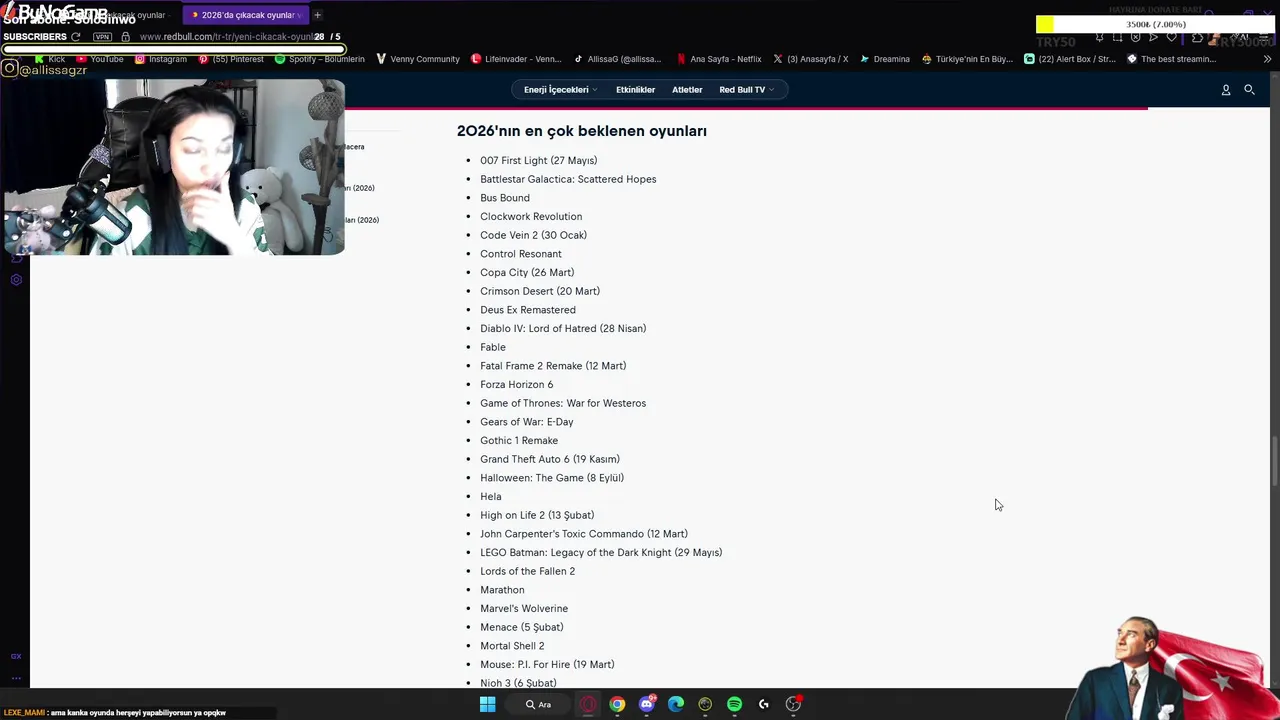This screenshot has height=720, width=1280.
Task: Click the VPN badge in address bar
Action: pyautogui.click(x=102, y=37)
